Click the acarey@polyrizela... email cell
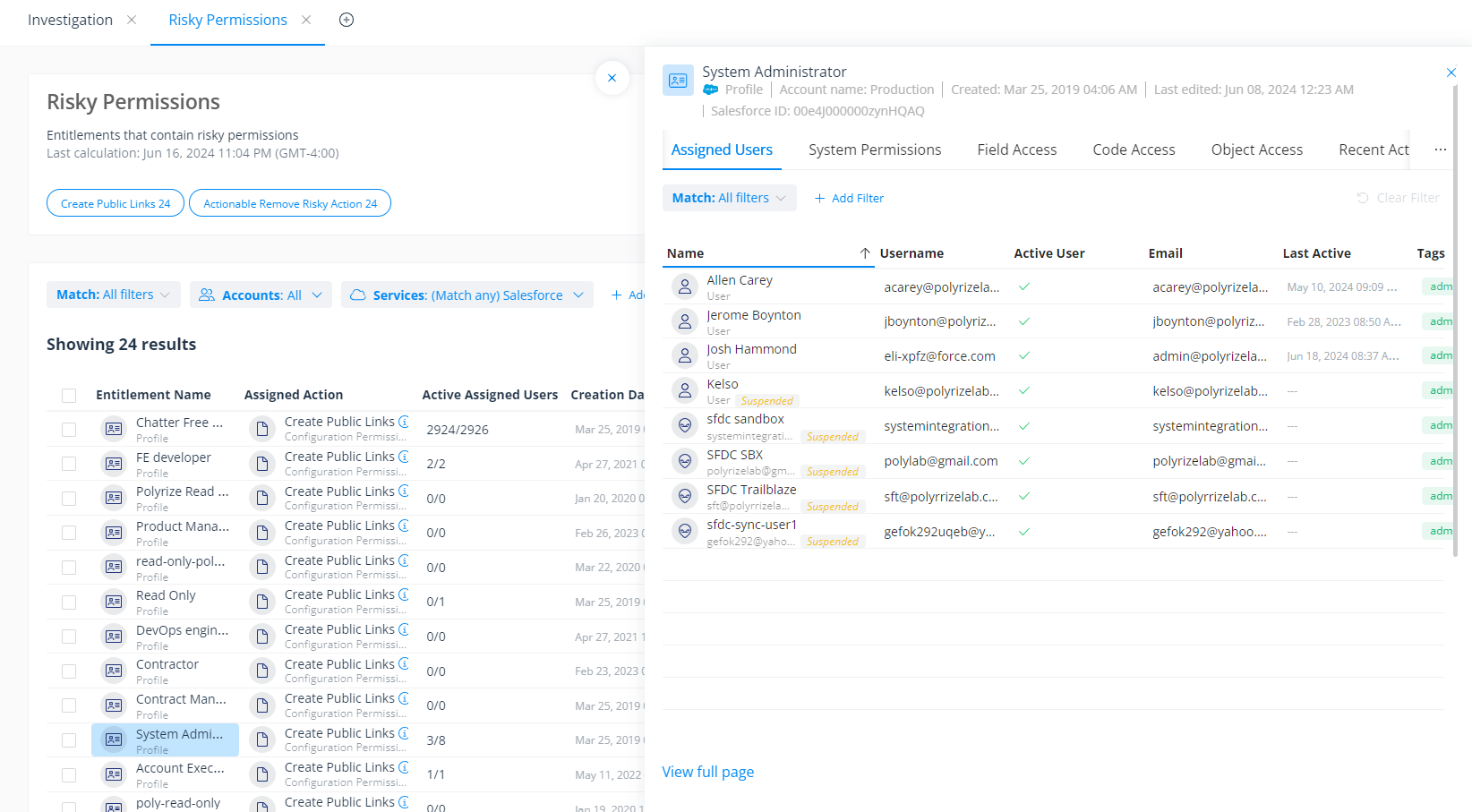The height and width of the screenshot is (812, 1472). point(1210,287)
